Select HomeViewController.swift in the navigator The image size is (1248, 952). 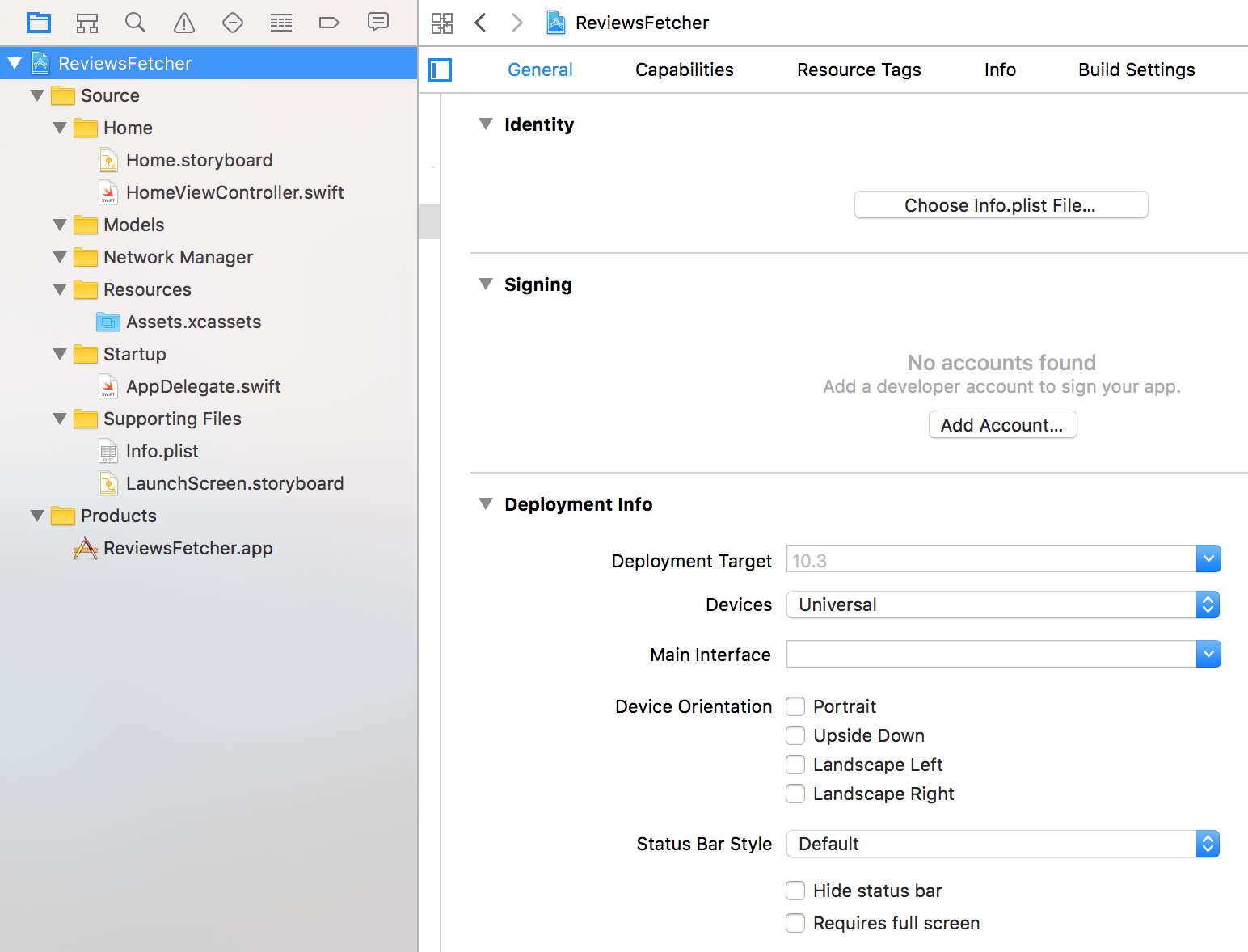click(235, 192)
